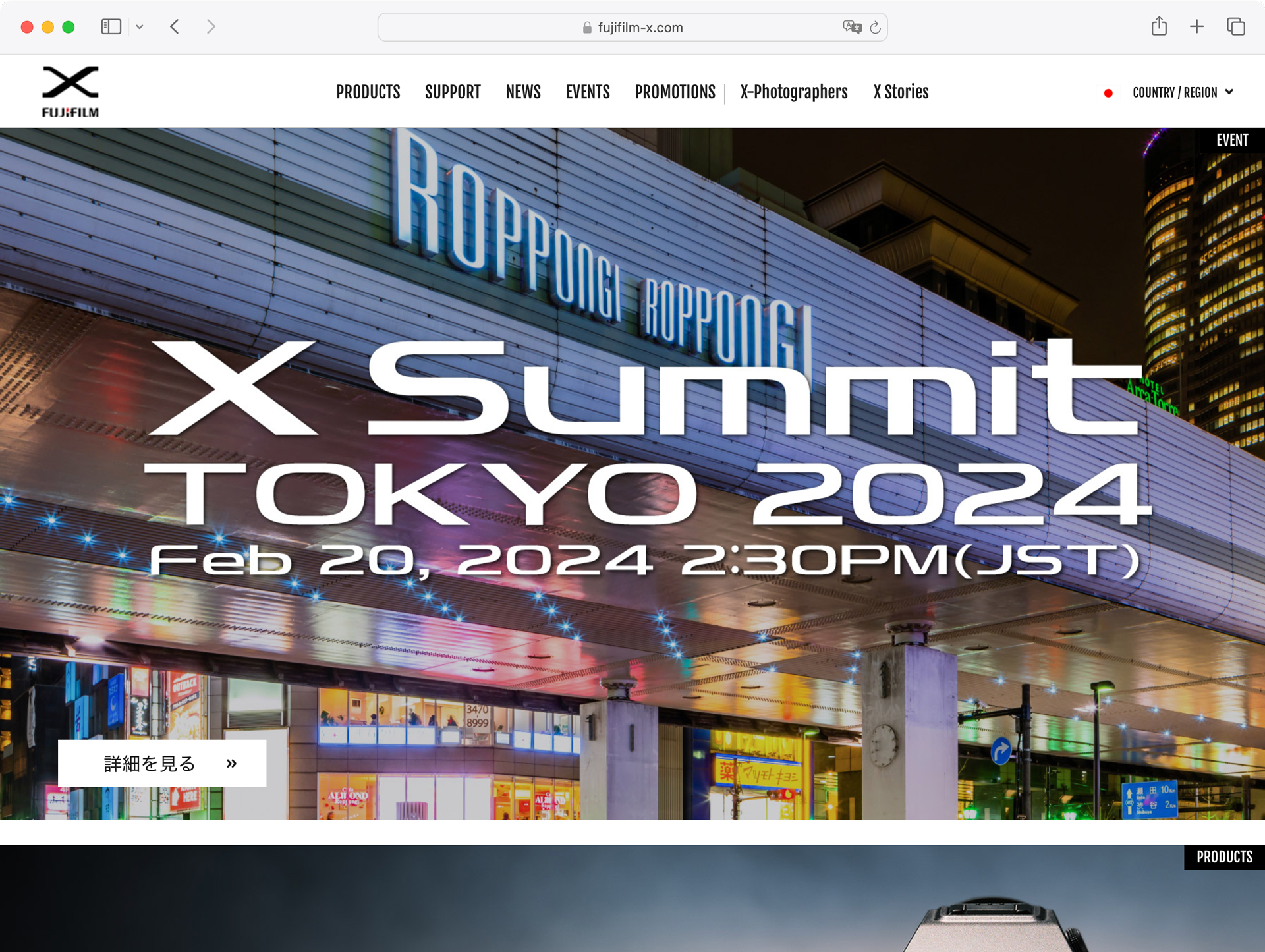Go to the NEWS section

[x=523, y=92]
